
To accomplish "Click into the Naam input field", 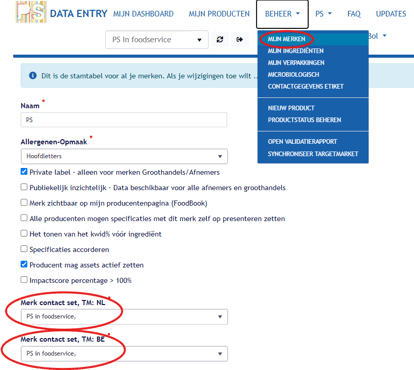I will (x=124, y=120).
